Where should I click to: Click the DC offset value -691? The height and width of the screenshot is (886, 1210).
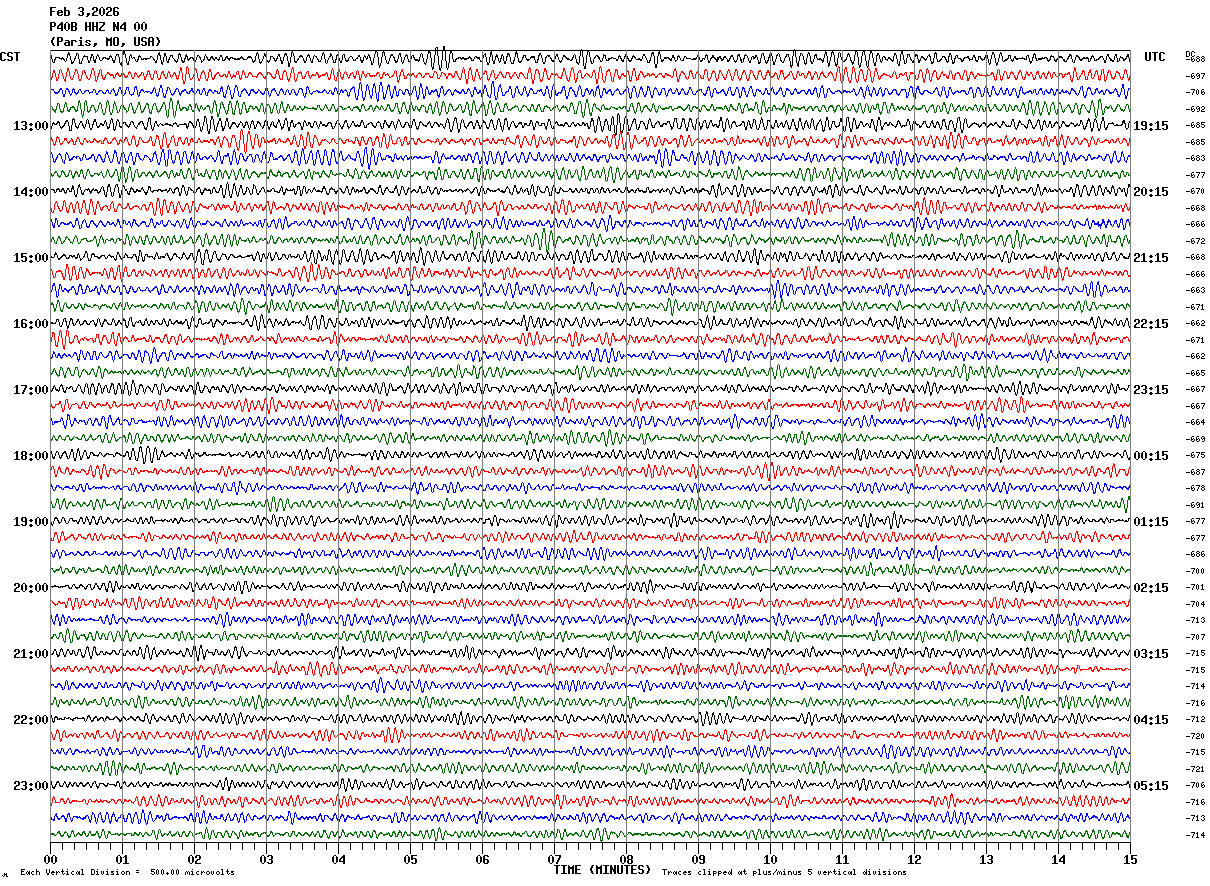(x=1195, y=505)
